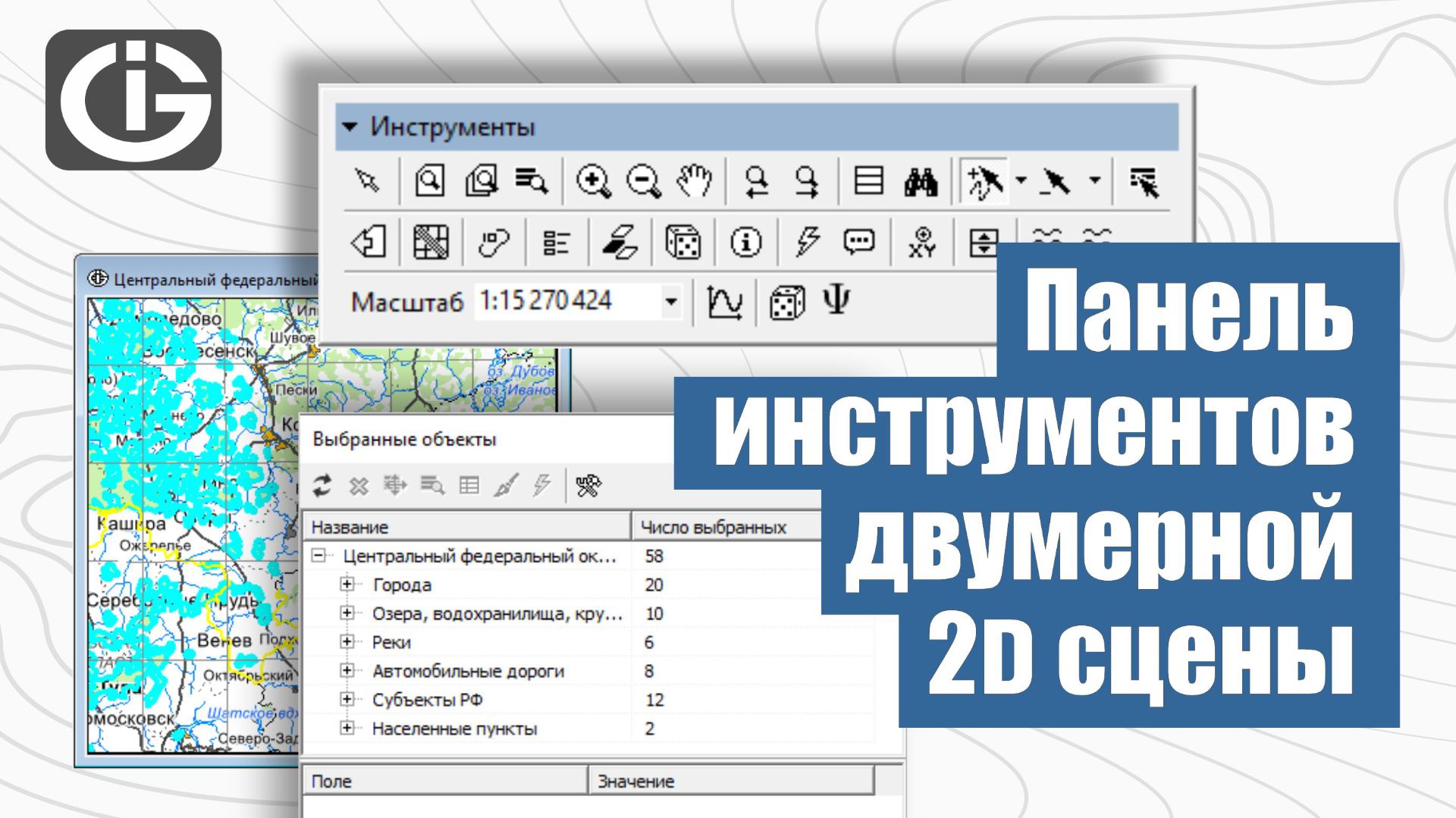Image resolution: width=1456 pixels, height=818 pixels.
Task: Click the grey paintbrush icon
Action: tap(506, 485)
